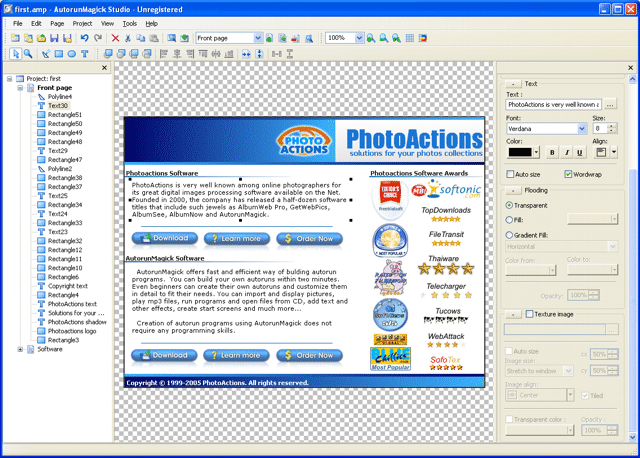640x458 pixels.
Task: Select Polyline4 in the project tree
Action: click(60, 97)
